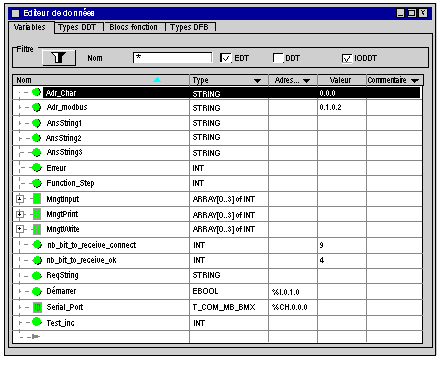
Task: Toggle the EDT checkbox
Action: coord(225,58)
